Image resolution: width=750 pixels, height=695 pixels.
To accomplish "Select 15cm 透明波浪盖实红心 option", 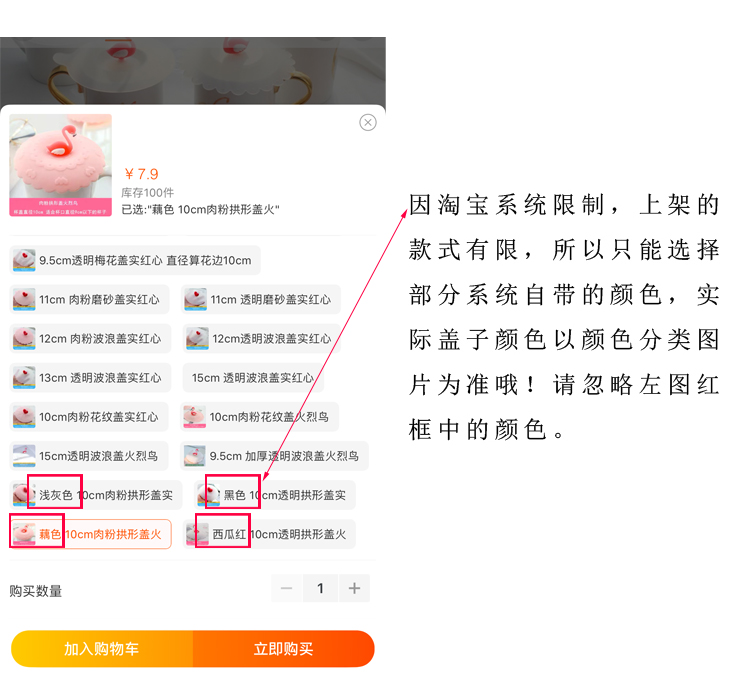I will 253,378.
